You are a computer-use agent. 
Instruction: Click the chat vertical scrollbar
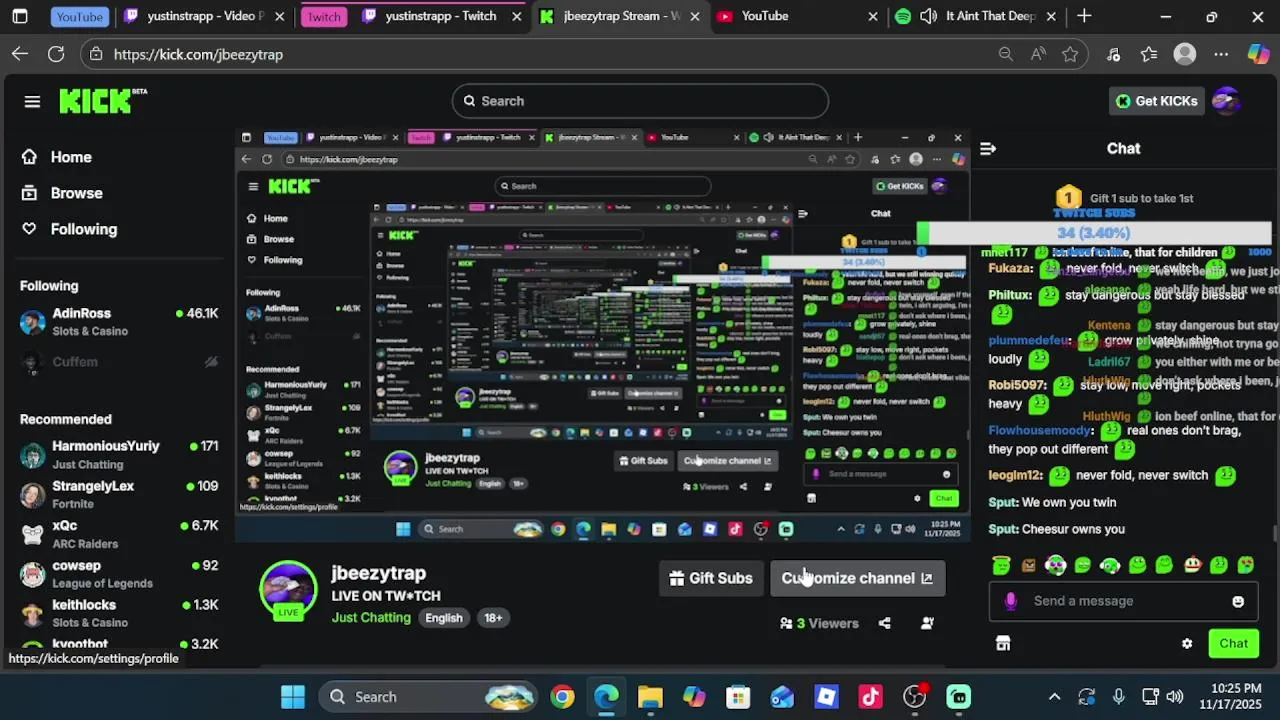click(x=1275, y=534)
